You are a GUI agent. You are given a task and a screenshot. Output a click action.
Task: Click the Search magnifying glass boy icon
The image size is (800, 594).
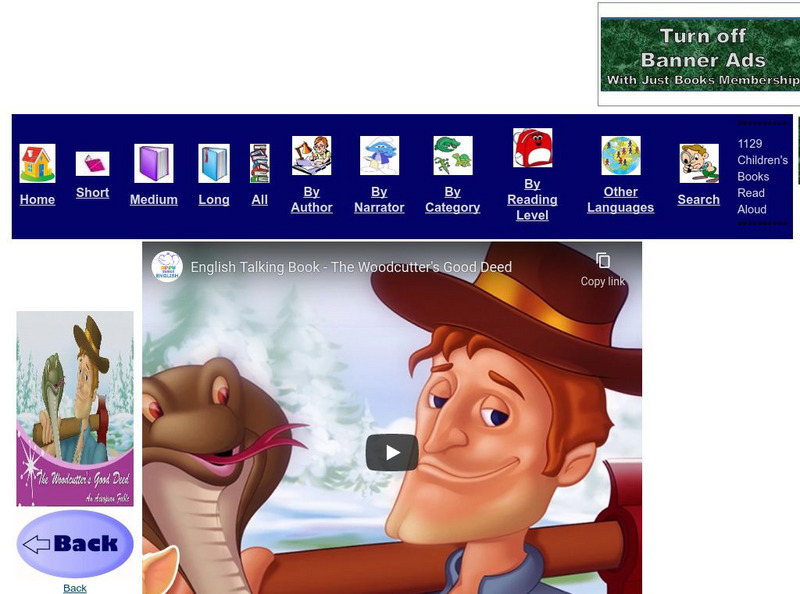[x=699, y=163]
